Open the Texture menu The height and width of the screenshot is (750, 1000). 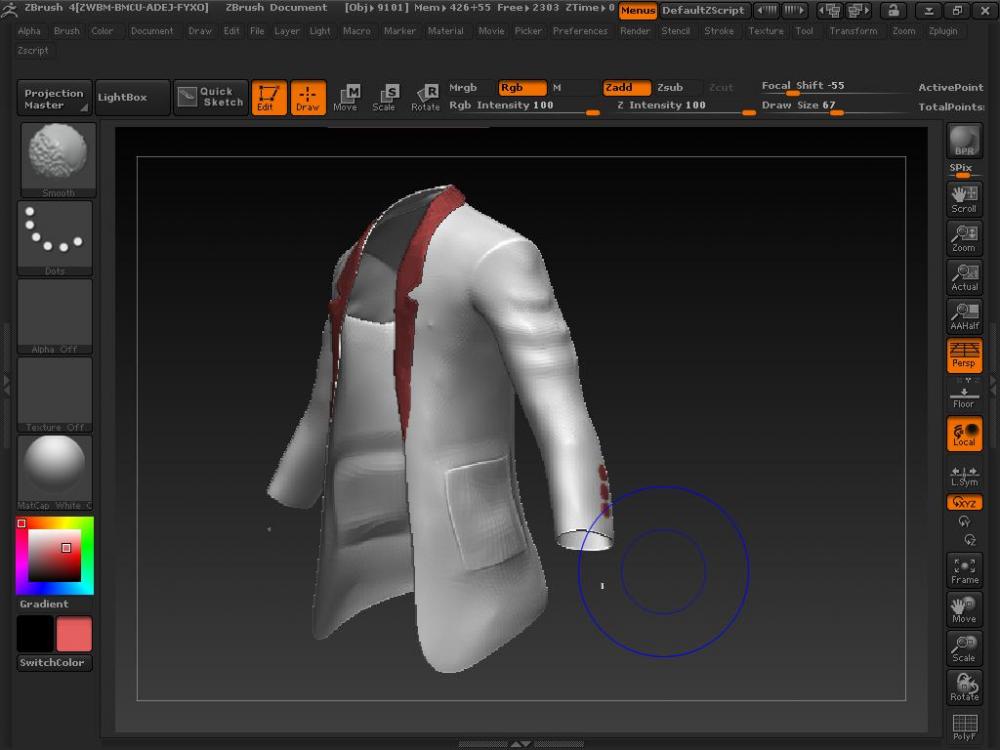[x=765, y=31]
